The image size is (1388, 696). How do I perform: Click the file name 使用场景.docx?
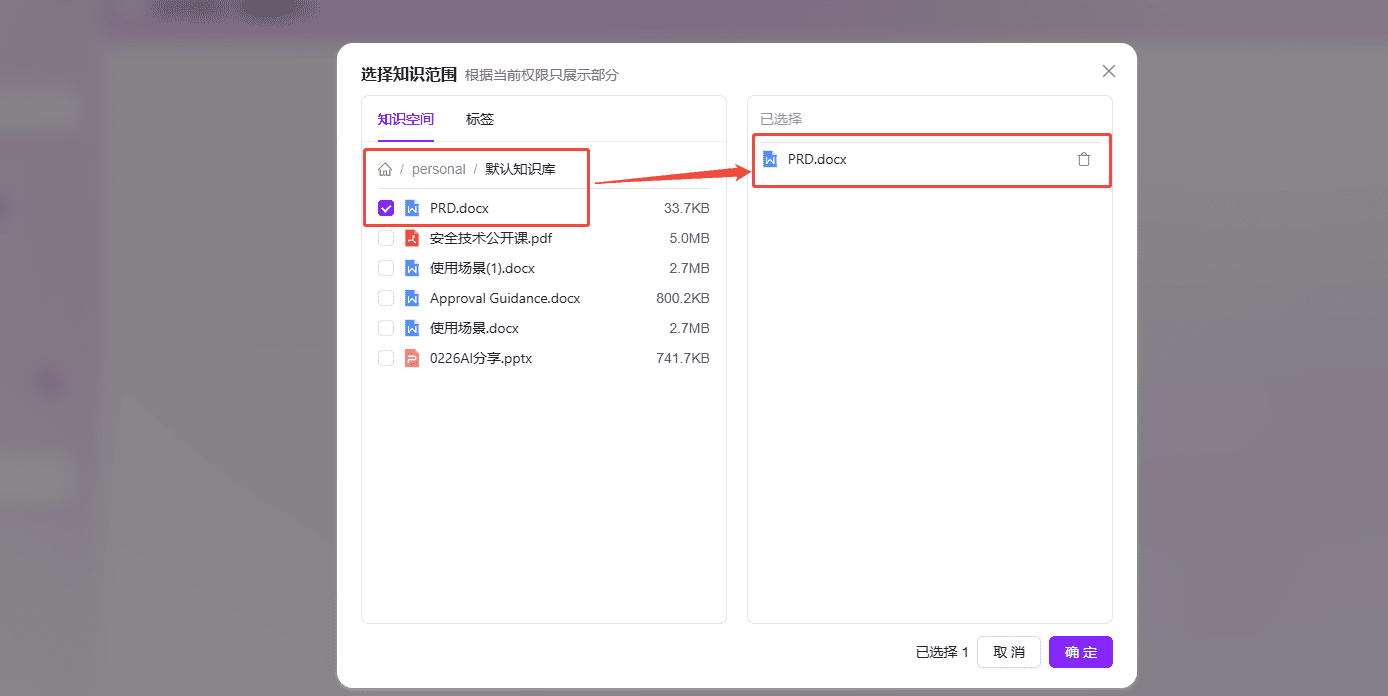pos(475,328)
